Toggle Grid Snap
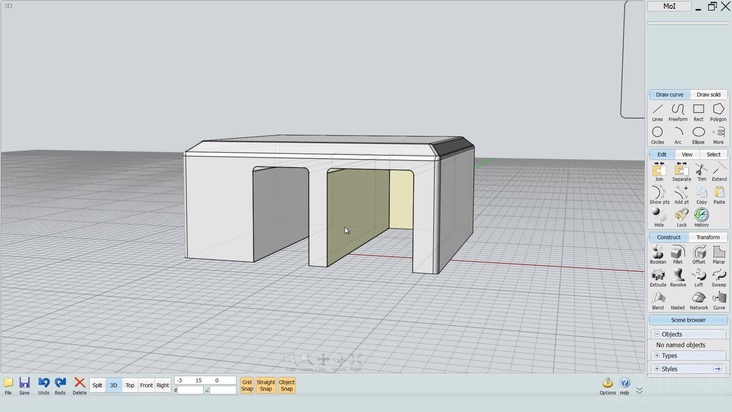Screen dimensions: 732x412 click(247, 385)
